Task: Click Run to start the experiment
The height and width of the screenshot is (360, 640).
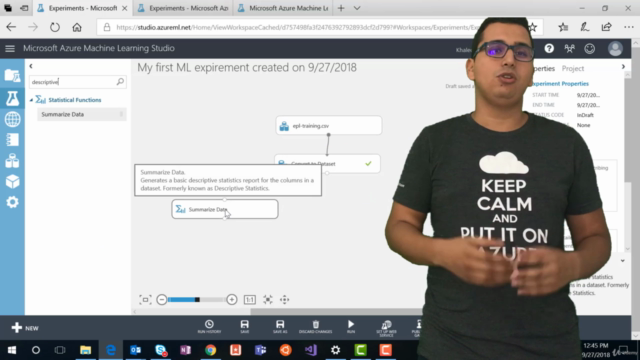Action: 351,327
